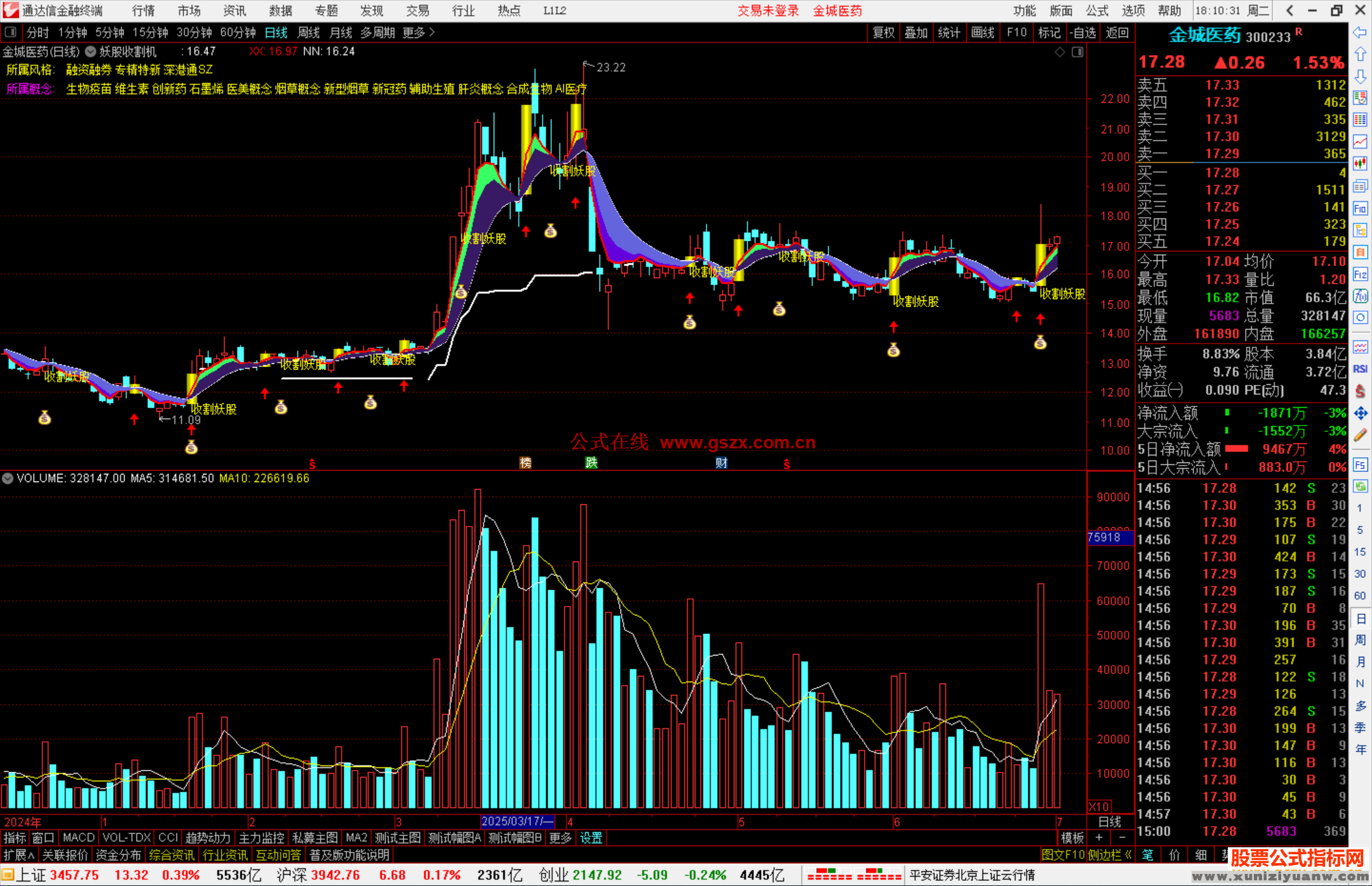
Task: Toggle the 妖股收割机 indicator circle button
Action: coord(91,51)
